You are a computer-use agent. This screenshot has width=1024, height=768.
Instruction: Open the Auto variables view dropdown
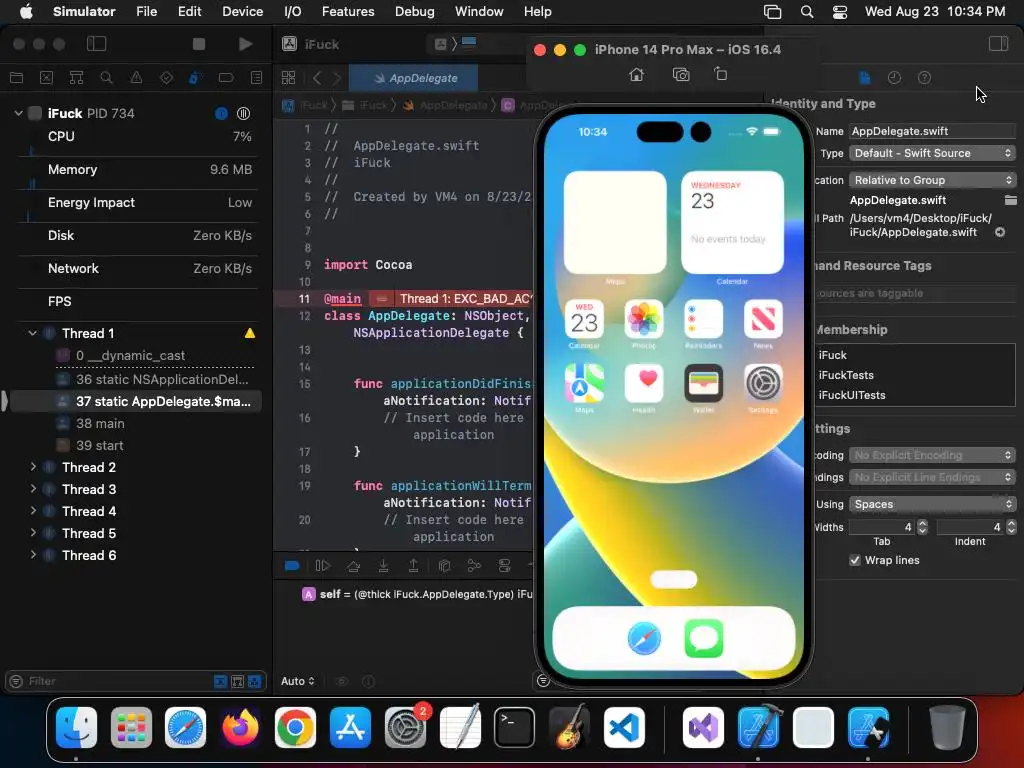[298, 681]
